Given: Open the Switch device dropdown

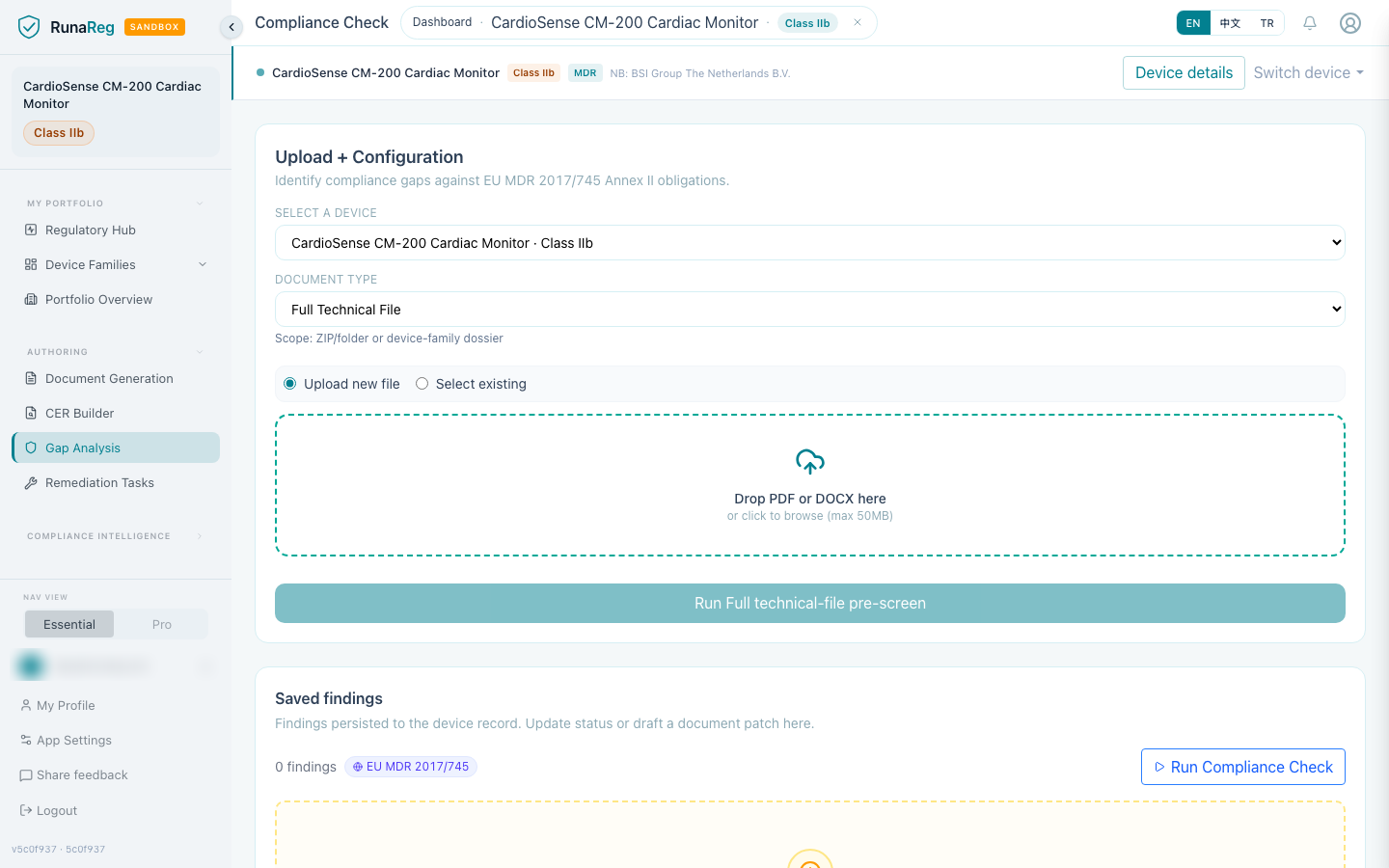Looking at the screenshot, I should click(1308, 72).
